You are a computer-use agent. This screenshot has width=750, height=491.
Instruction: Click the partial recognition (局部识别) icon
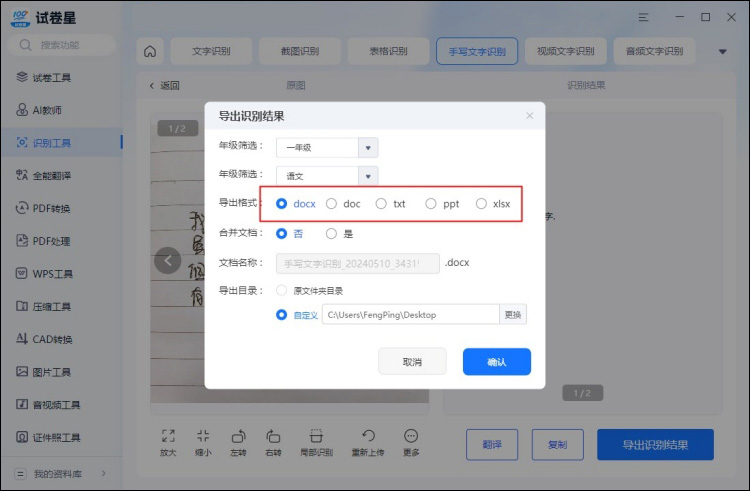(x=316, y=436)
